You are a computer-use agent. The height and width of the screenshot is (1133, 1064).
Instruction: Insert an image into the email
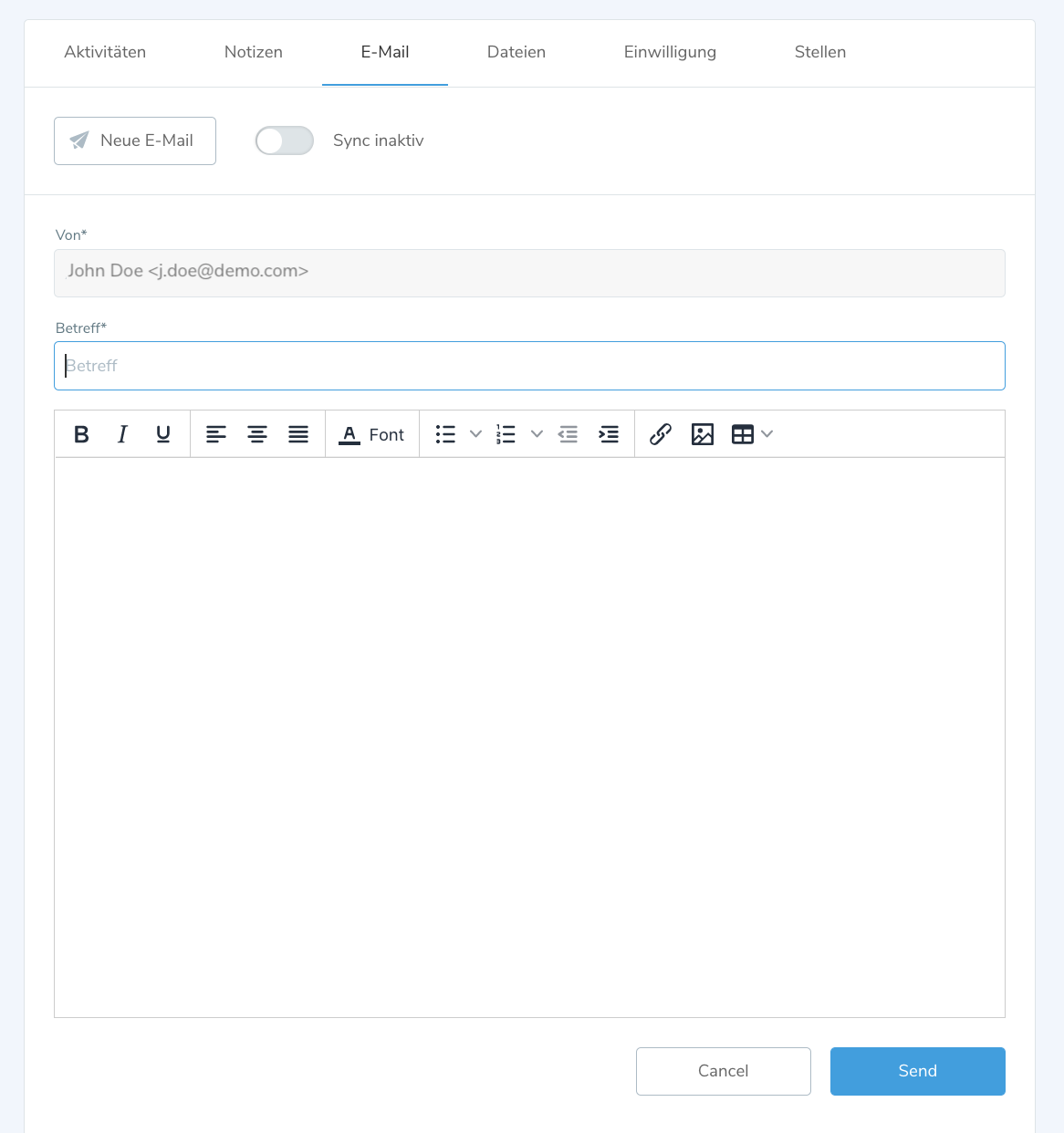703,434
